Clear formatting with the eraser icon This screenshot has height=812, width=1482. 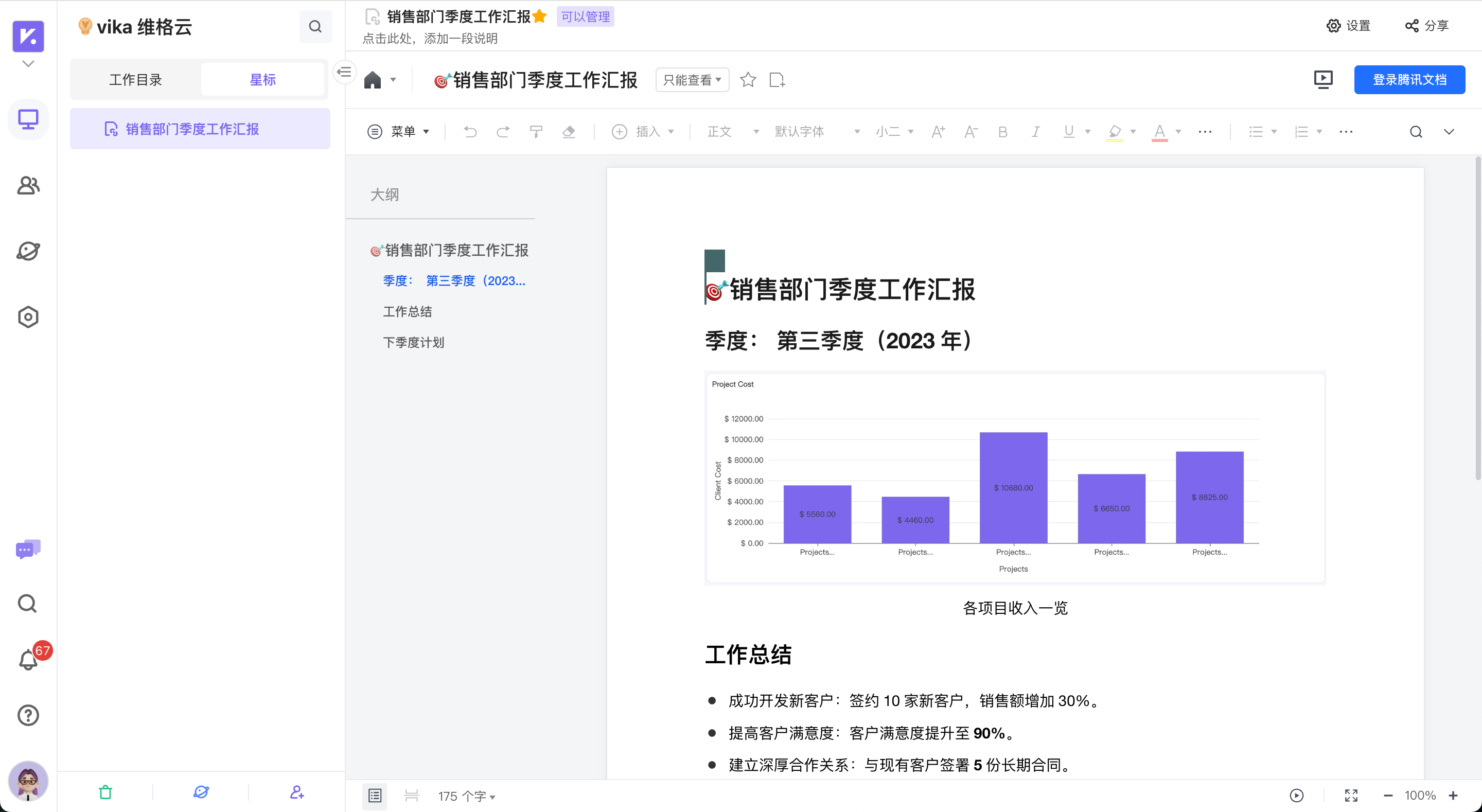click(x=569, y=131)
